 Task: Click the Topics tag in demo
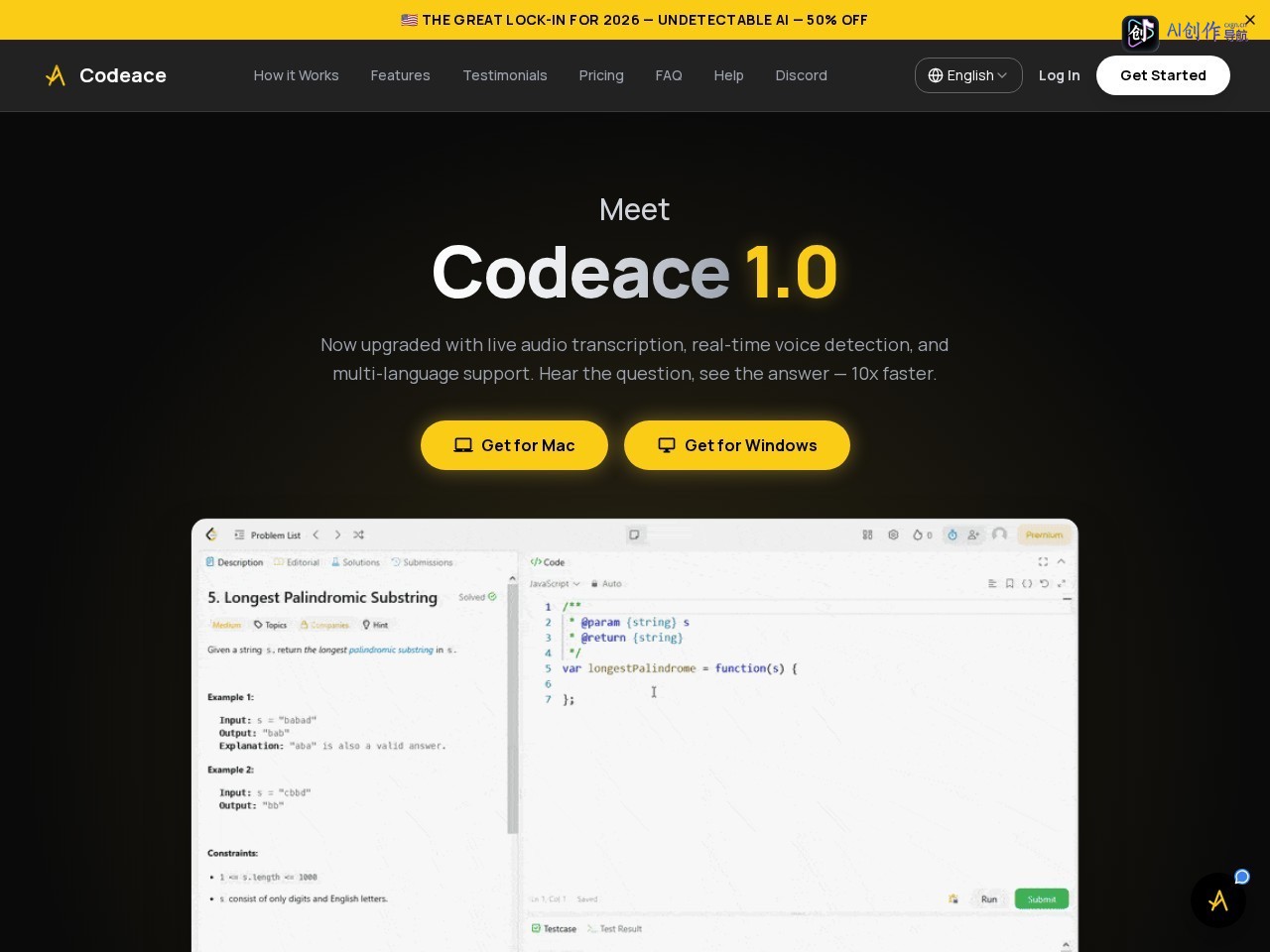point(270,625)
